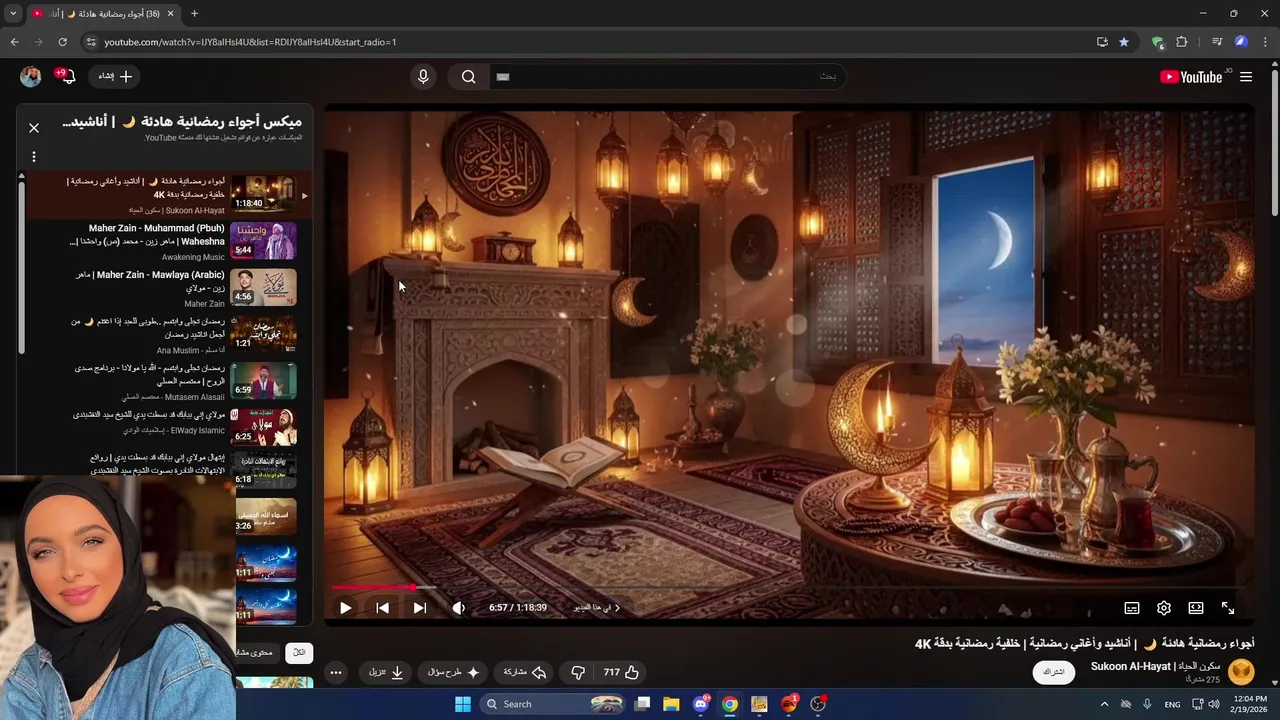The image size is (1280, 720).
Task: Open more actions ellipsis below the video
Action: pyautogui.click(x=336, y=672)
